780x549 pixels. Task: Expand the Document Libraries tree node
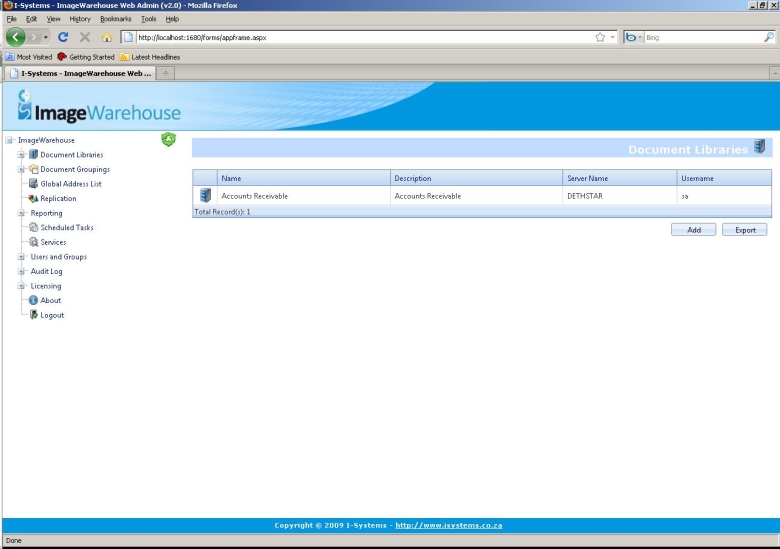(x=21, y=155)
